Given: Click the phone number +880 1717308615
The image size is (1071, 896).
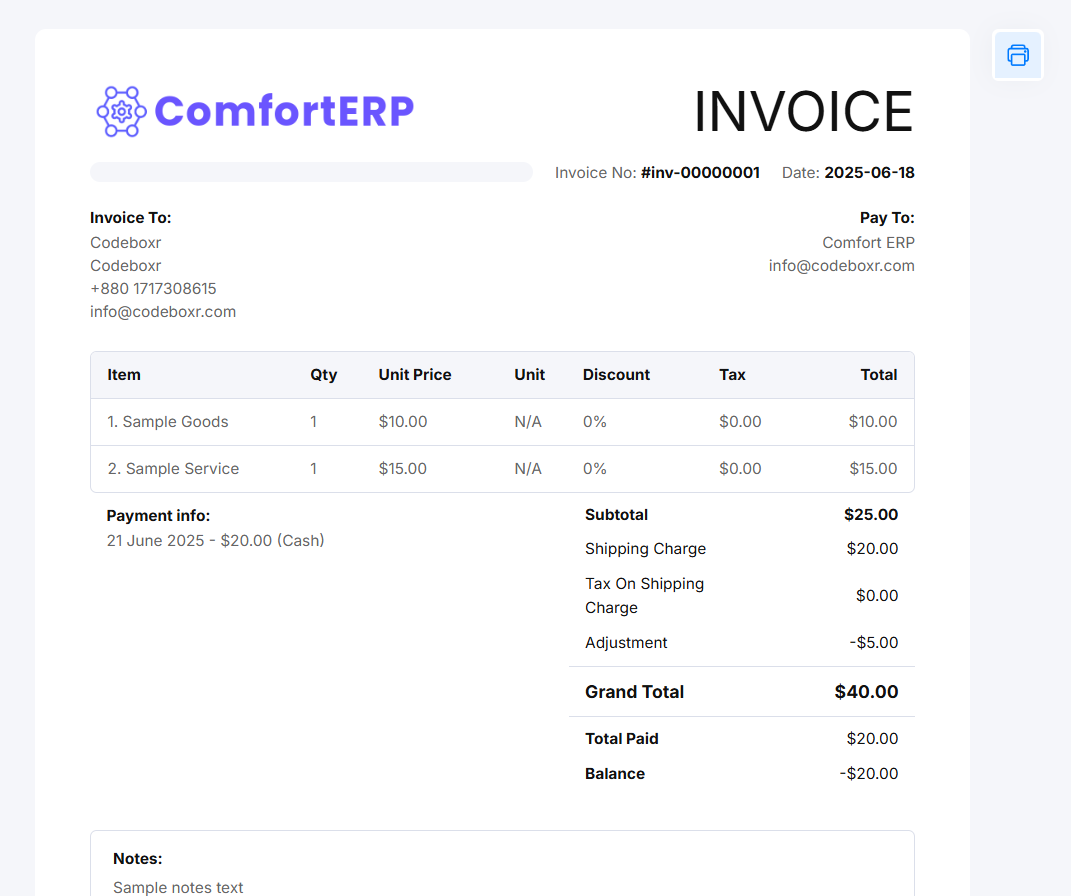Looking at the screenshot, I should [153, 289].
